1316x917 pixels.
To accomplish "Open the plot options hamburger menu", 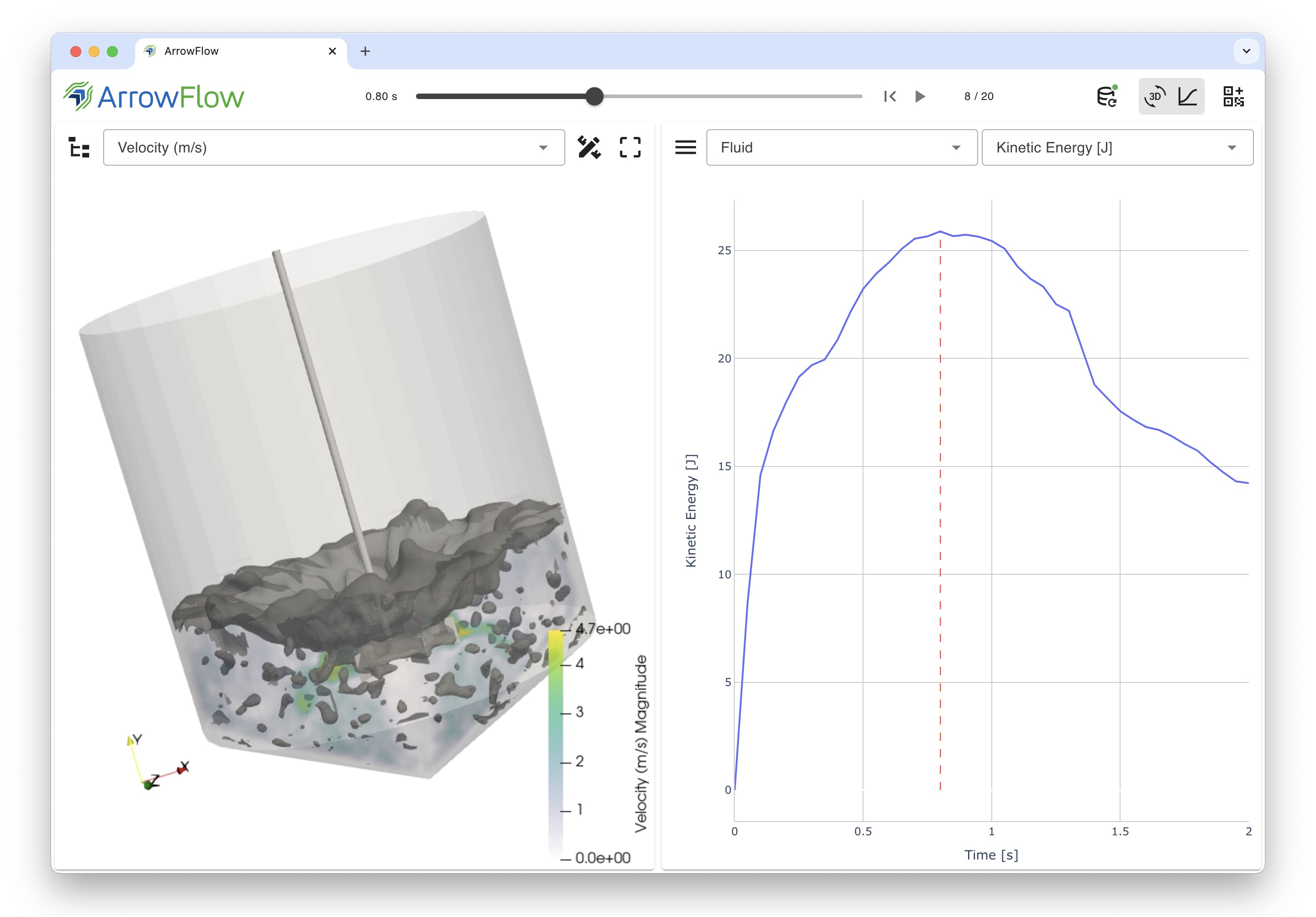I will (685, 147).
